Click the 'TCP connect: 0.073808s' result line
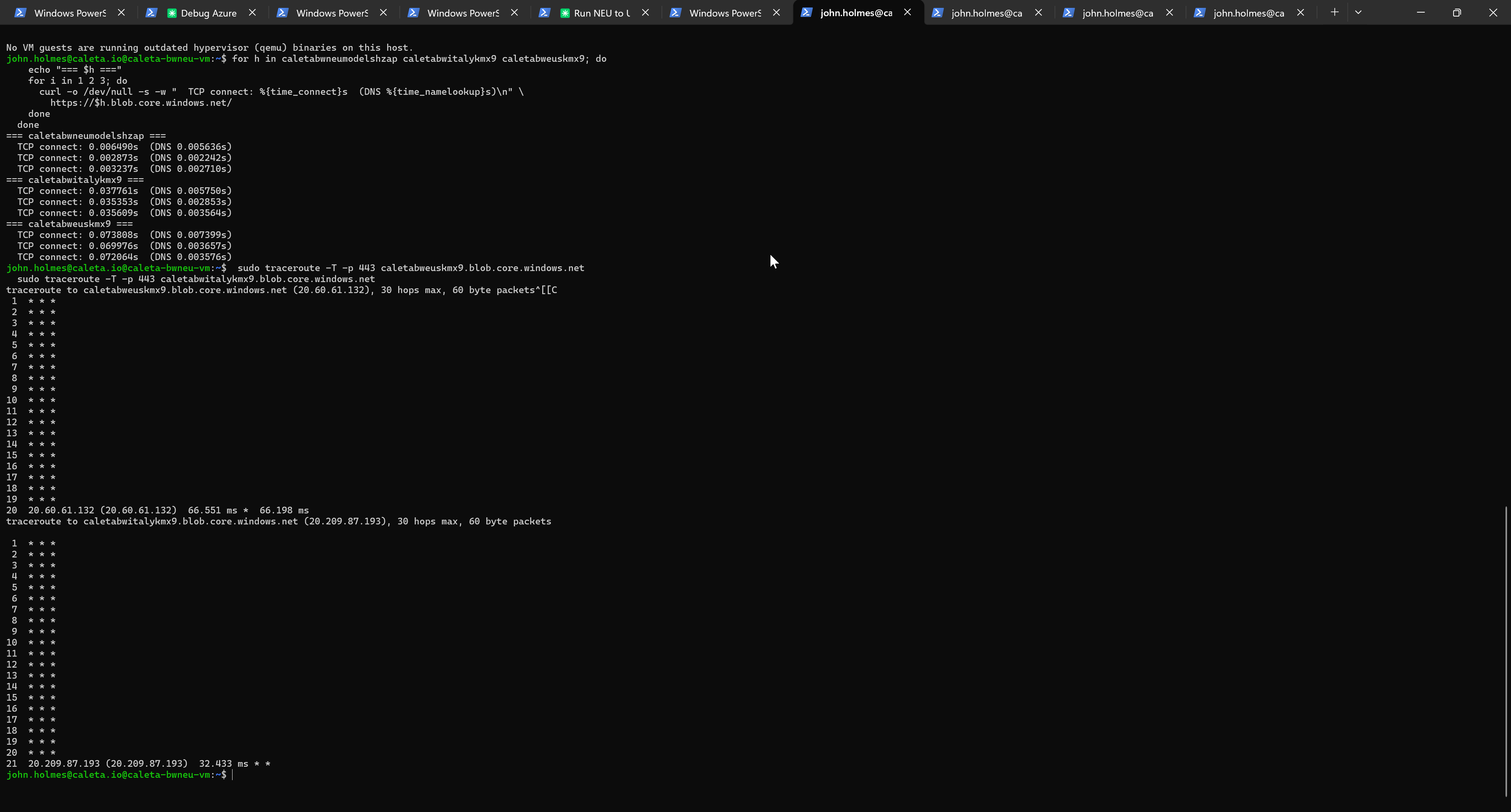The width and height of the screenshot is (1511, 812). click(124, 234)
